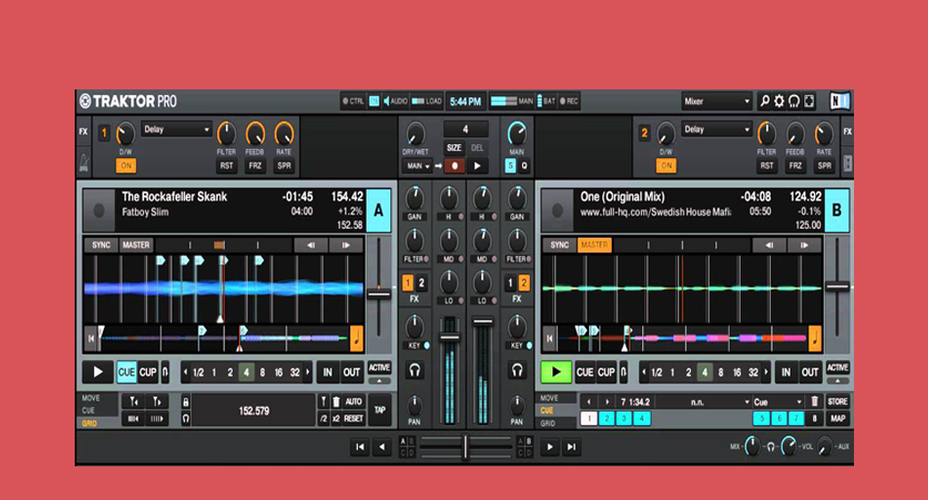Set Deck A as MASTER
The height and width of the screenshot is (500, 928).
(x=136, y=245)
